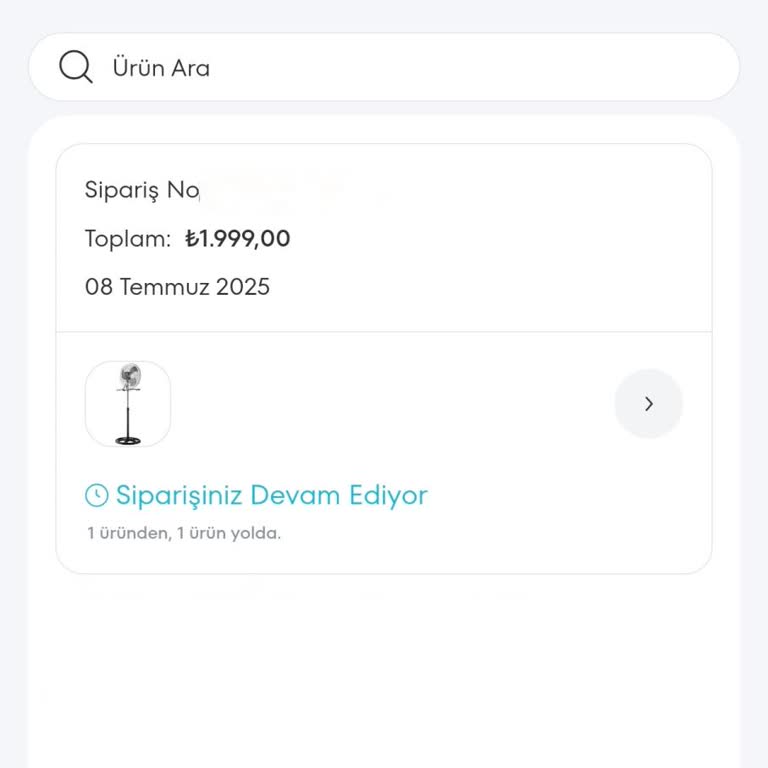Open order details with the chevron arrow

(648, 404)
